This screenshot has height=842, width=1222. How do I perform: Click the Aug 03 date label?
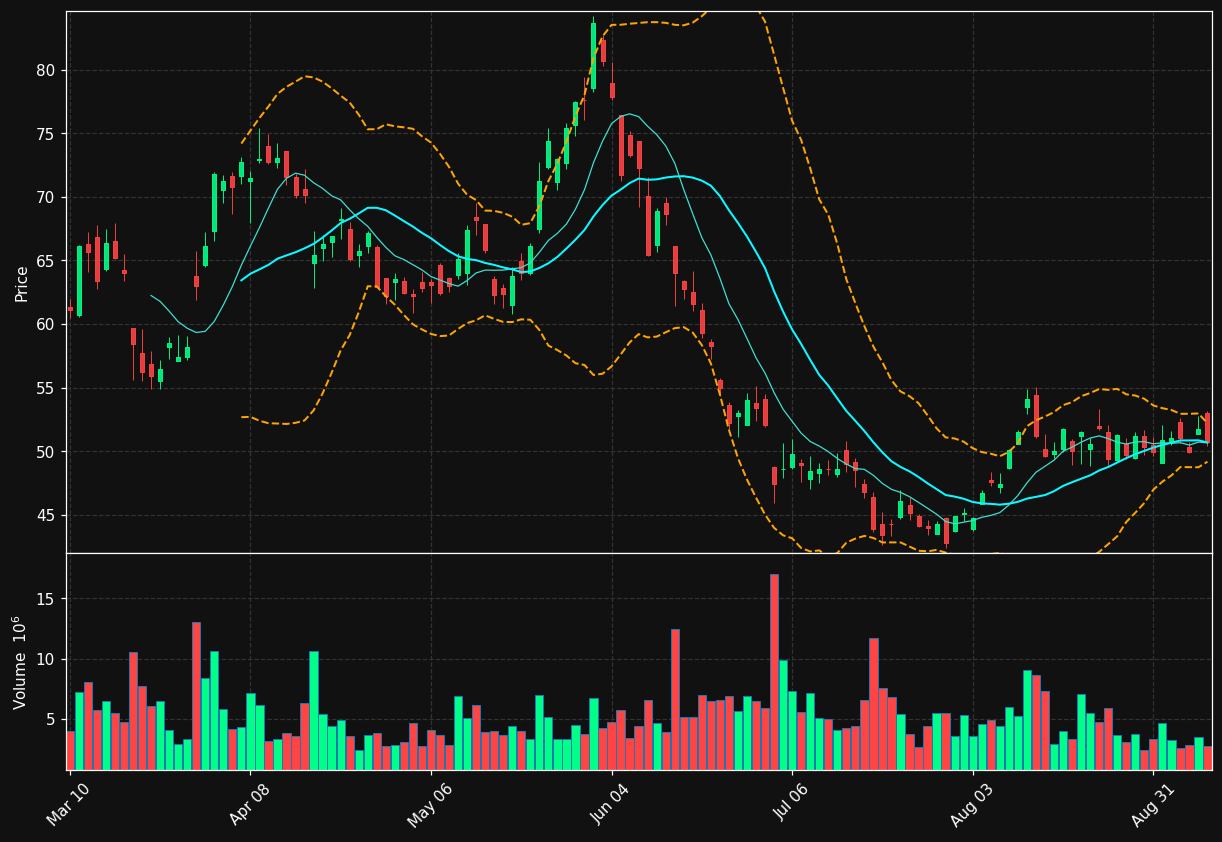point(972,805)
